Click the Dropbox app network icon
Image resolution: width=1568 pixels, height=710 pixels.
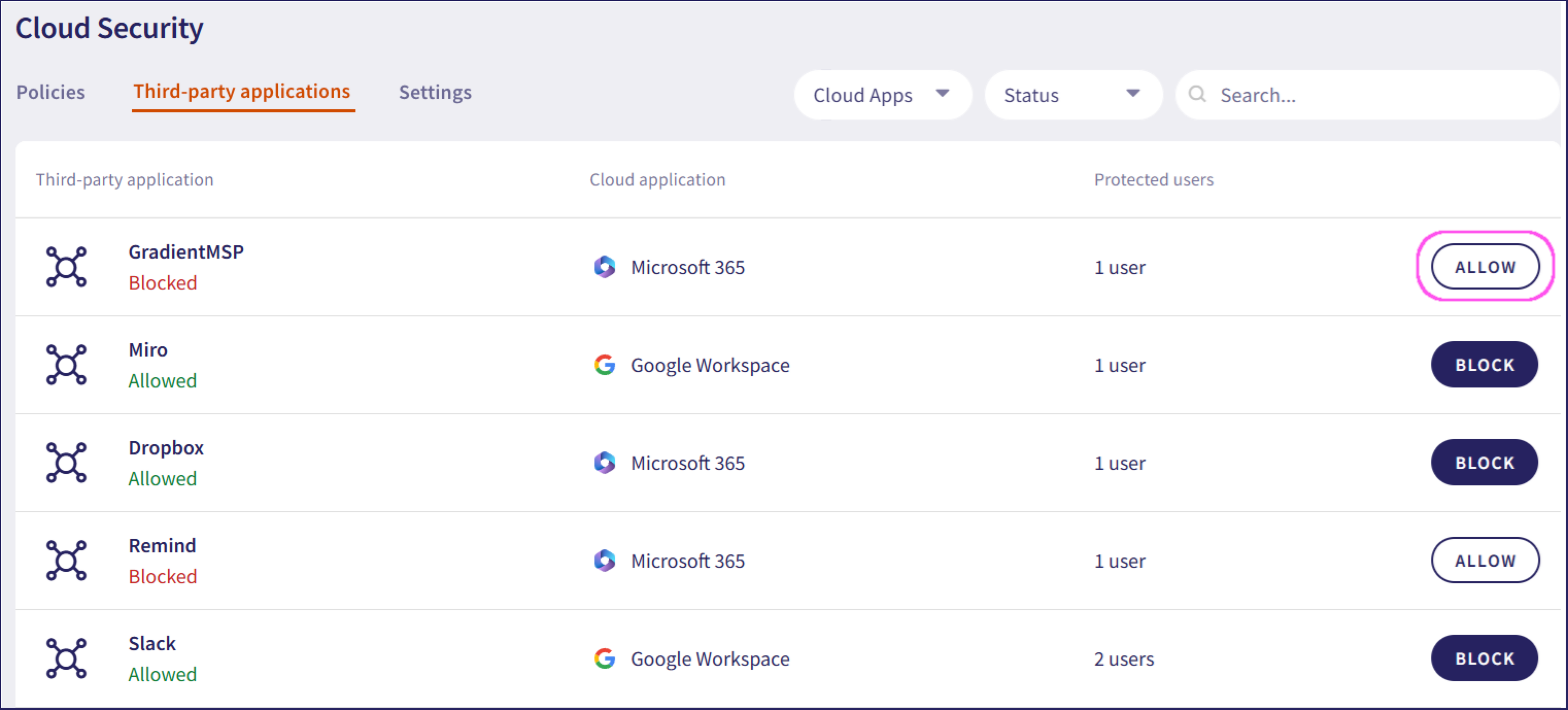[66, 463]
